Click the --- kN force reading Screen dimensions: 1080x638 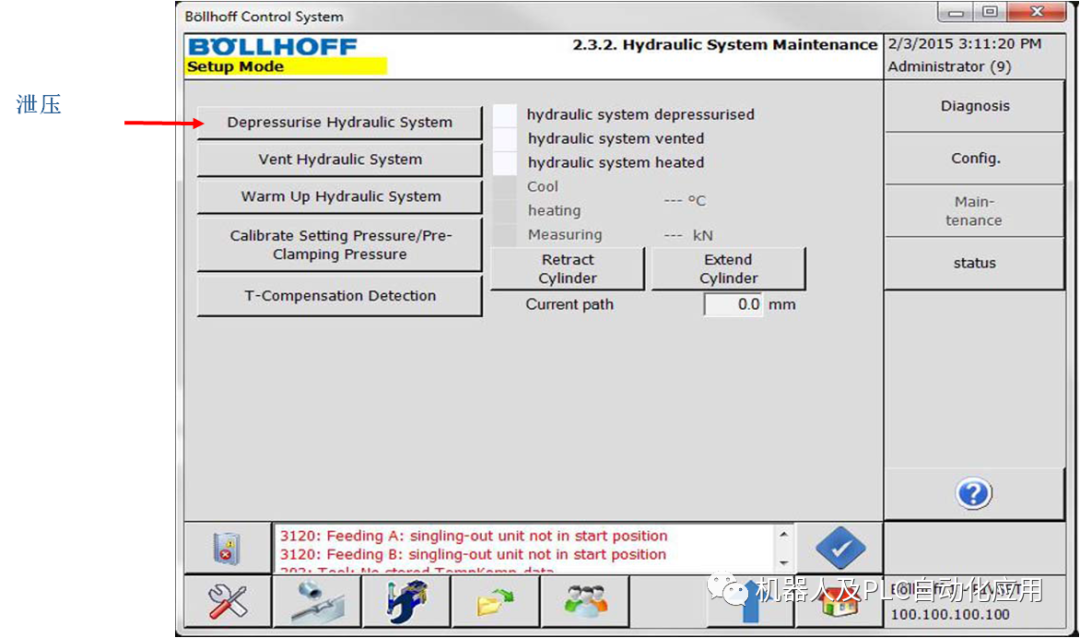[688, 236]
